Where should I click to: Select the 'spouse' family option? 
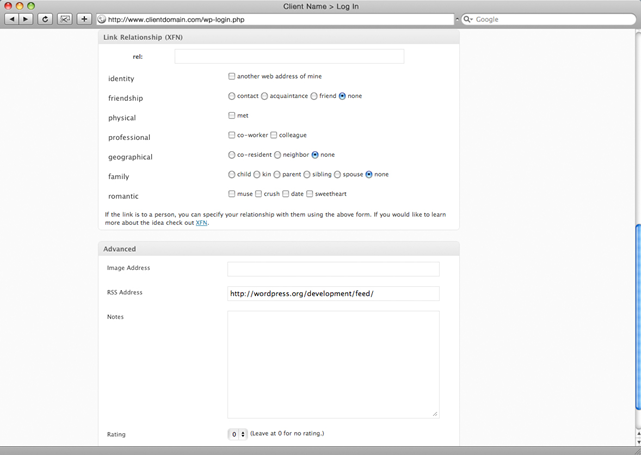[337, 174]
